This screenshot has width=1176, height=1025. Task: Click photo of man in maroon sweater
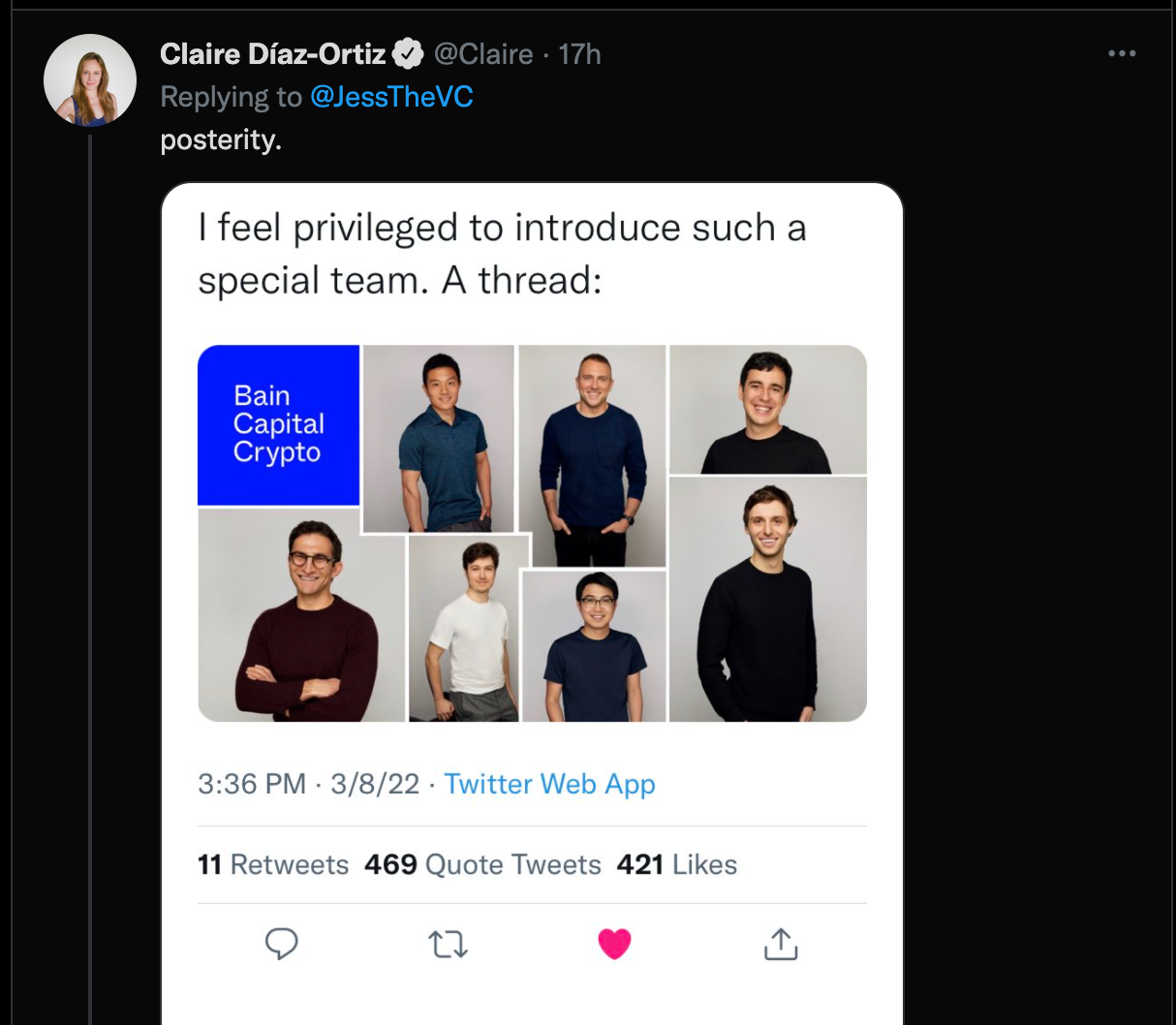301,616
